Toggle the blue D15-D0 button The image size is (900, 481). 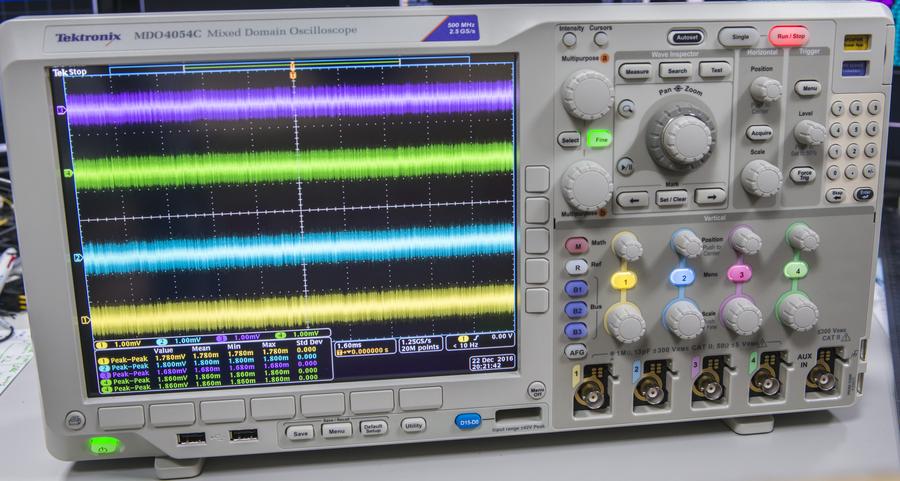(x=468, y=422)
